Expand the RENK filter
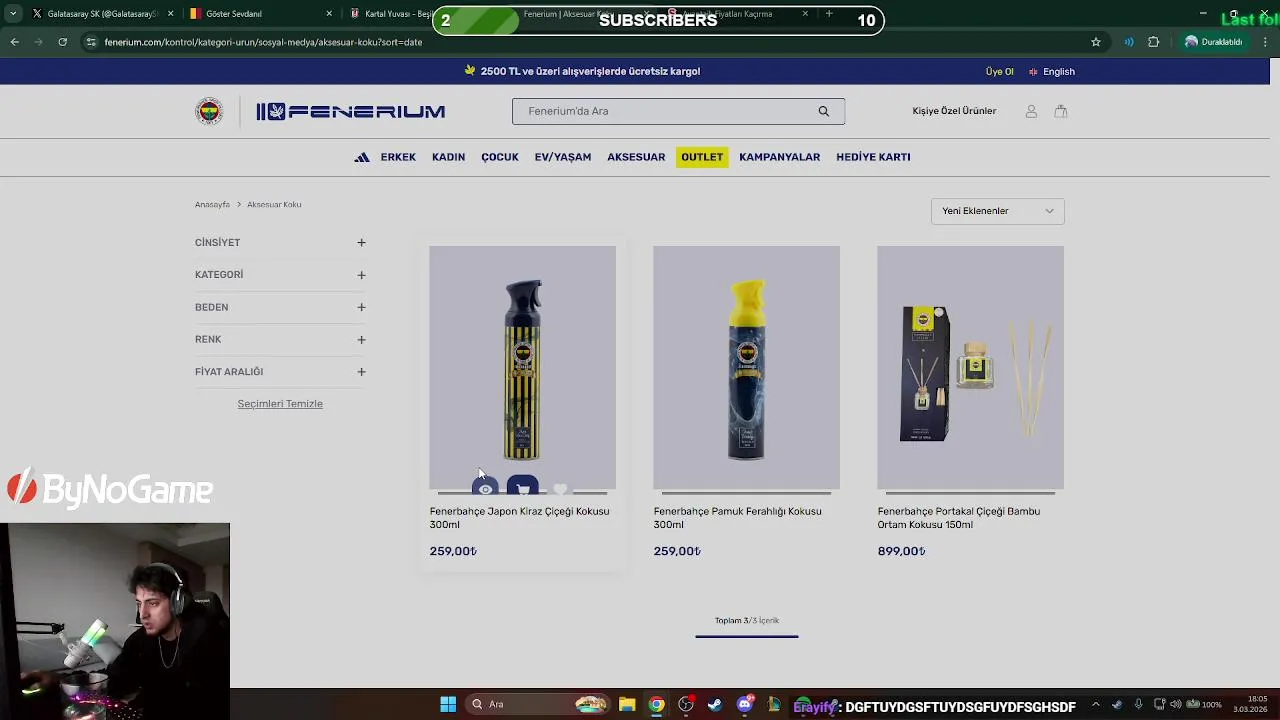The width and height of the screenshot is (1280, 720). (361, 340)
